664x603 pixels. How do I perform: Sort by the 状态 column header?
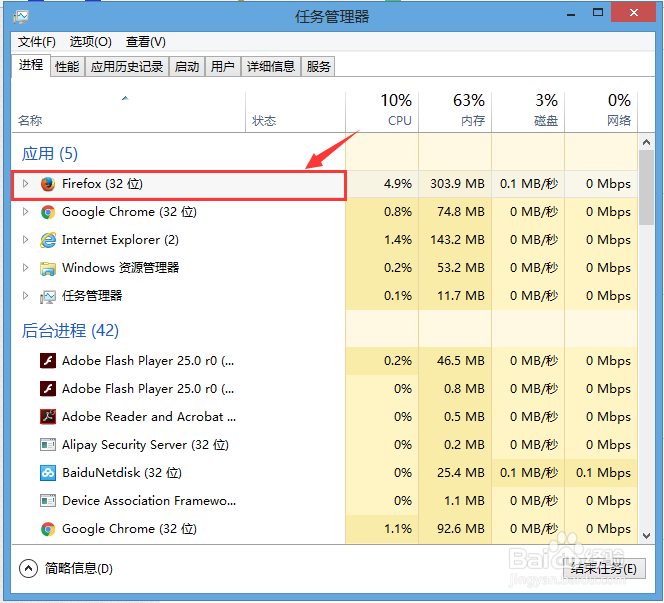click(x=296, y=112)
